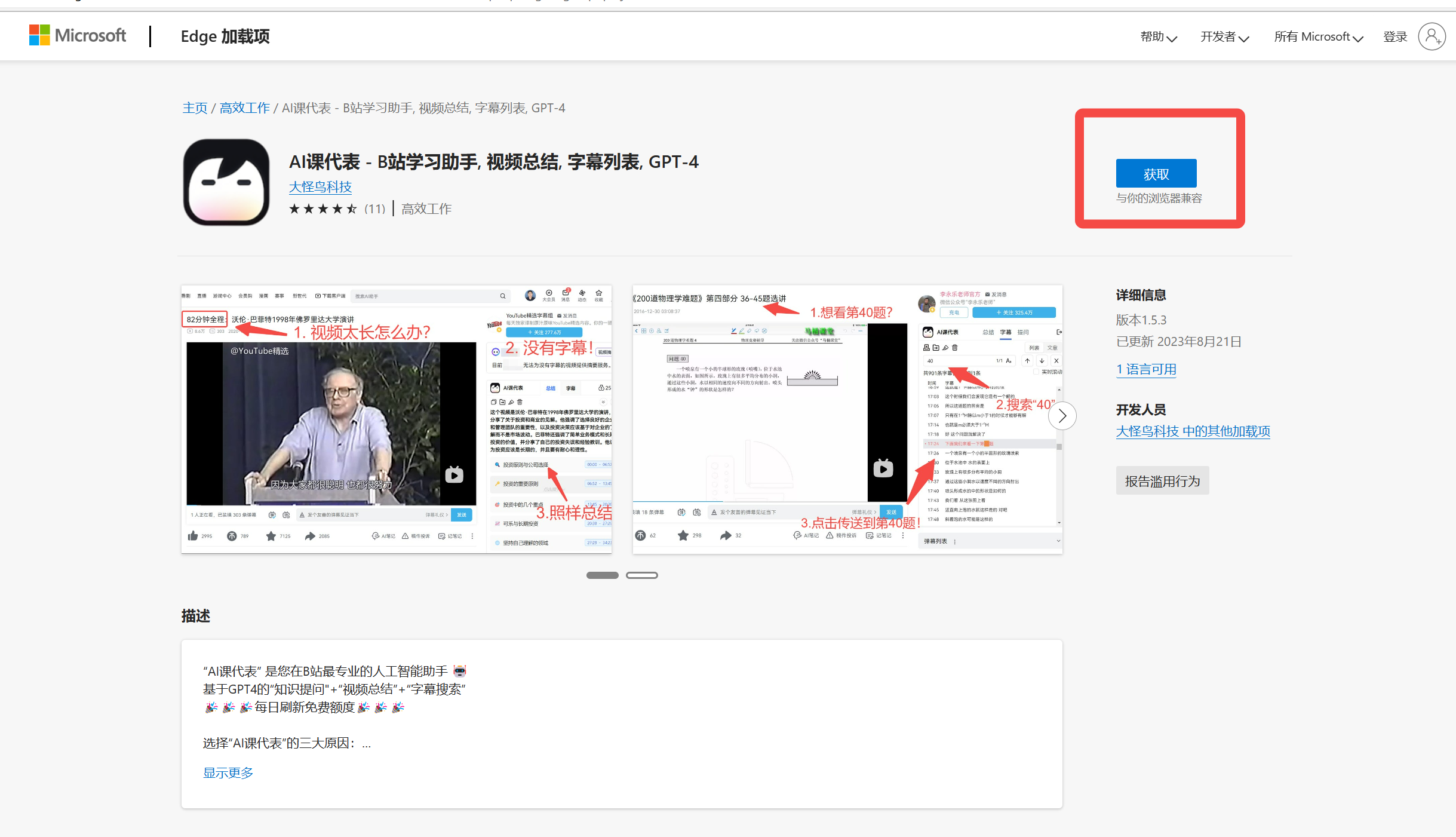Expand the 帮助 dropdown menu

[1158, 37]
